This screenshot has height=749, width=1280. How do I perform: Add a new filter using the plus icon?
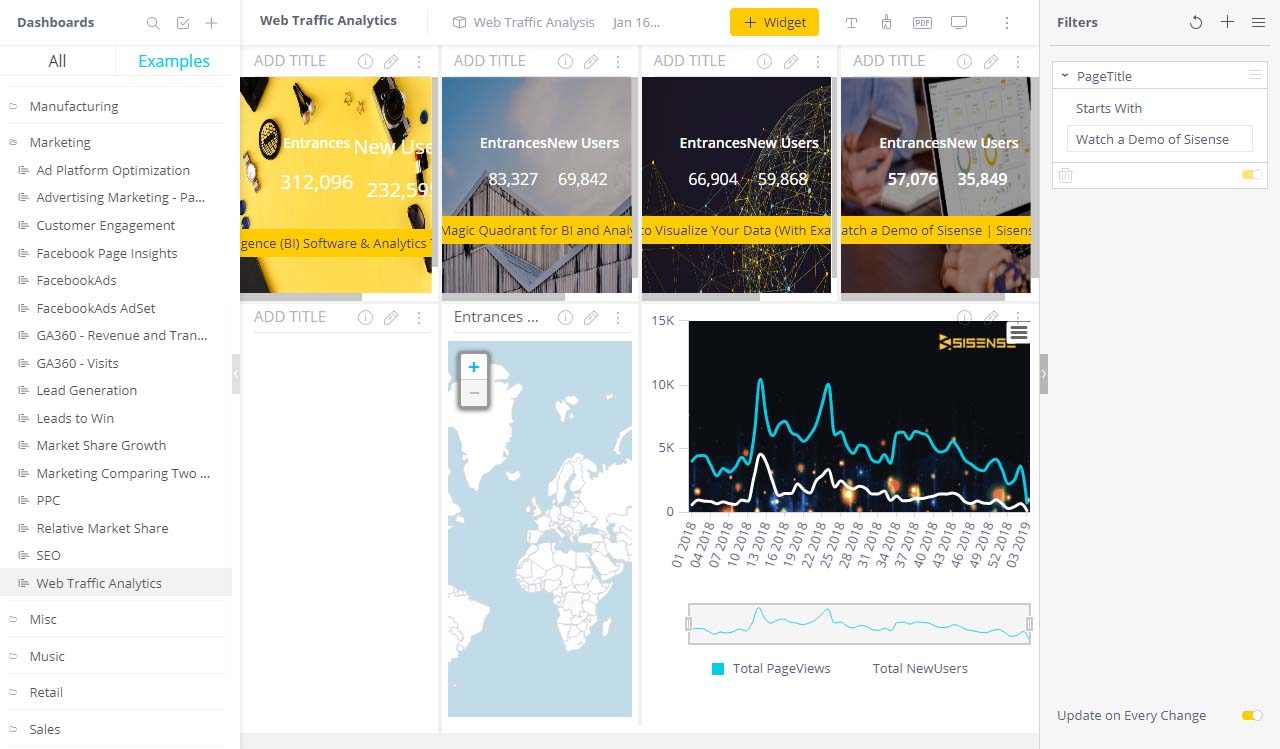point(1228,22)
